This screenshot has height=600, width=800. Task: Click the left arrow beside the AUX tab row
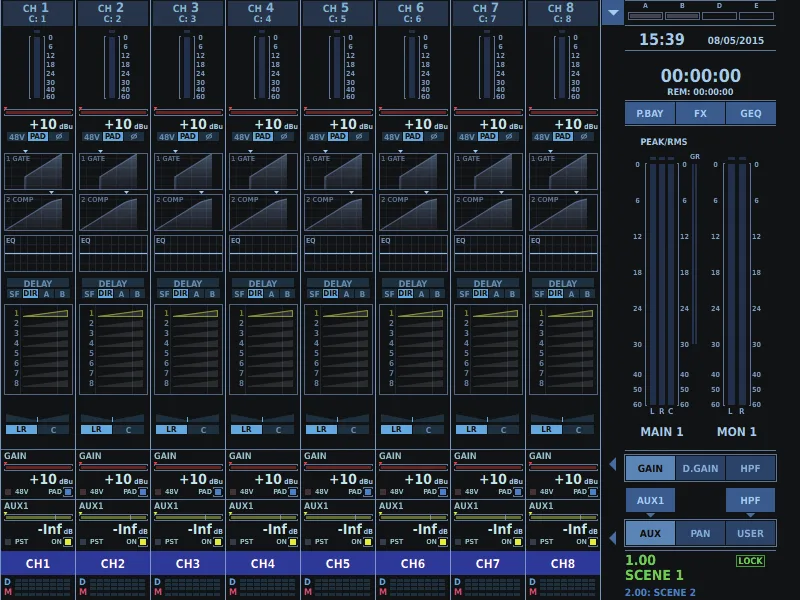click(613, 538)
